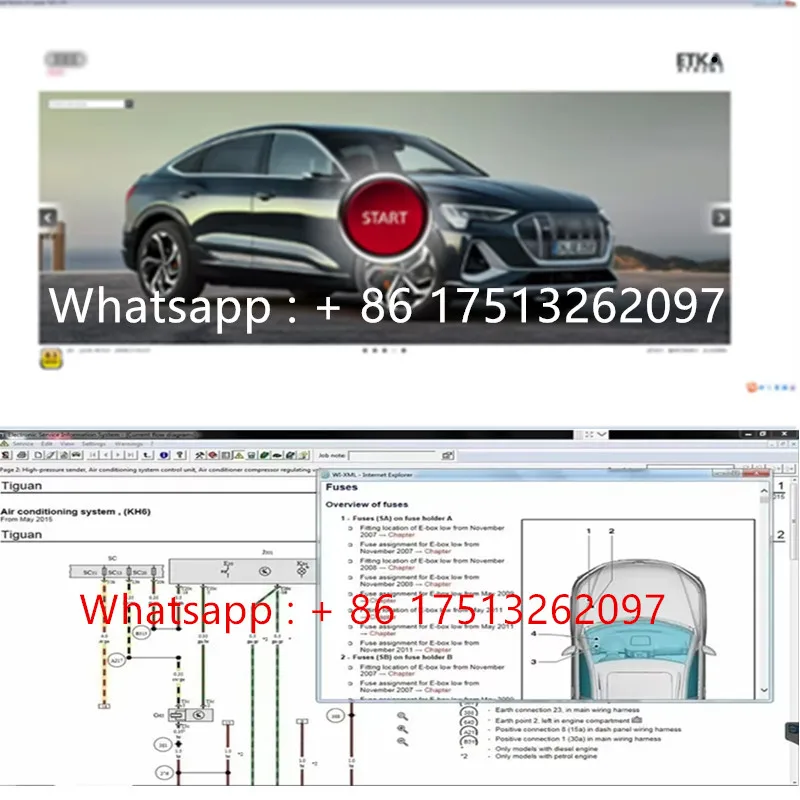Click the crossed tools repair icon
The width and height of the screenshot is (800, 800).
(199, 455)
